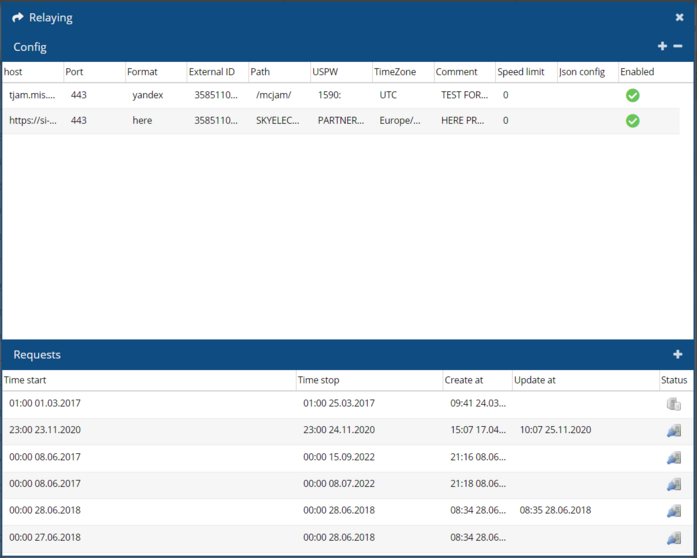Screen dimensions: 697x558
Task: Close the Relaying window
Action: (680, 18)
